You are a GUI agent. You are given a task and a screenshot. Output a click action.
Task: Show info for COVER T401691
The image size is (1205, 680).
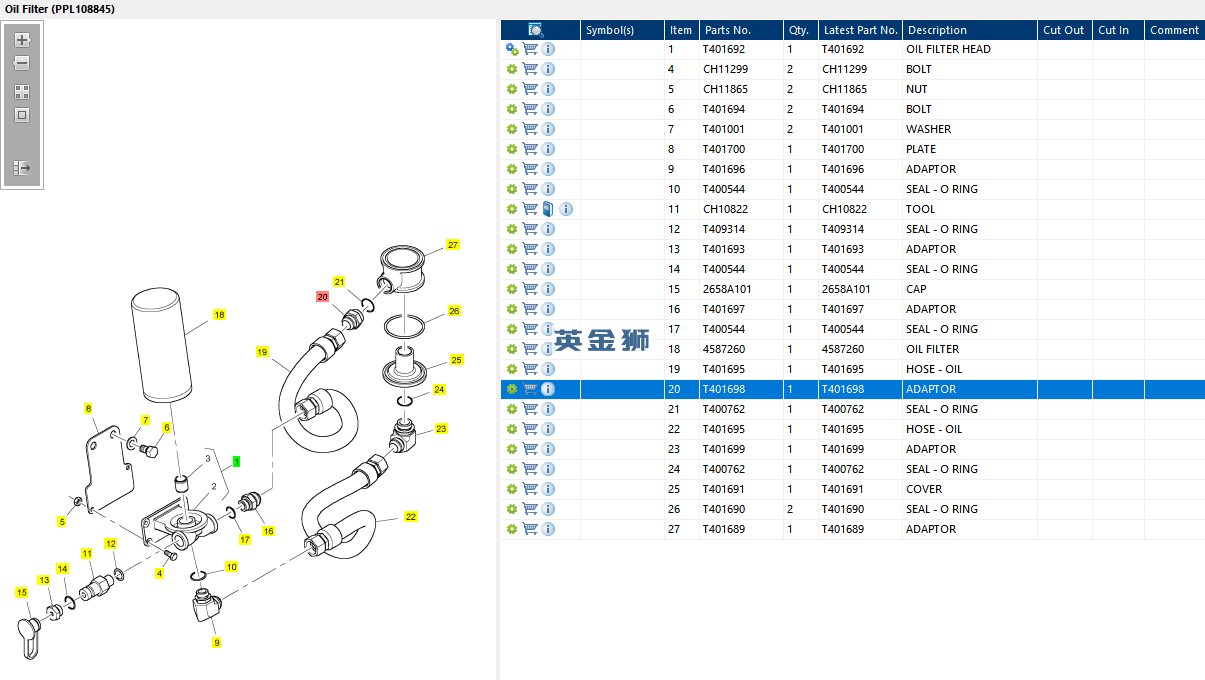point(548,489)
